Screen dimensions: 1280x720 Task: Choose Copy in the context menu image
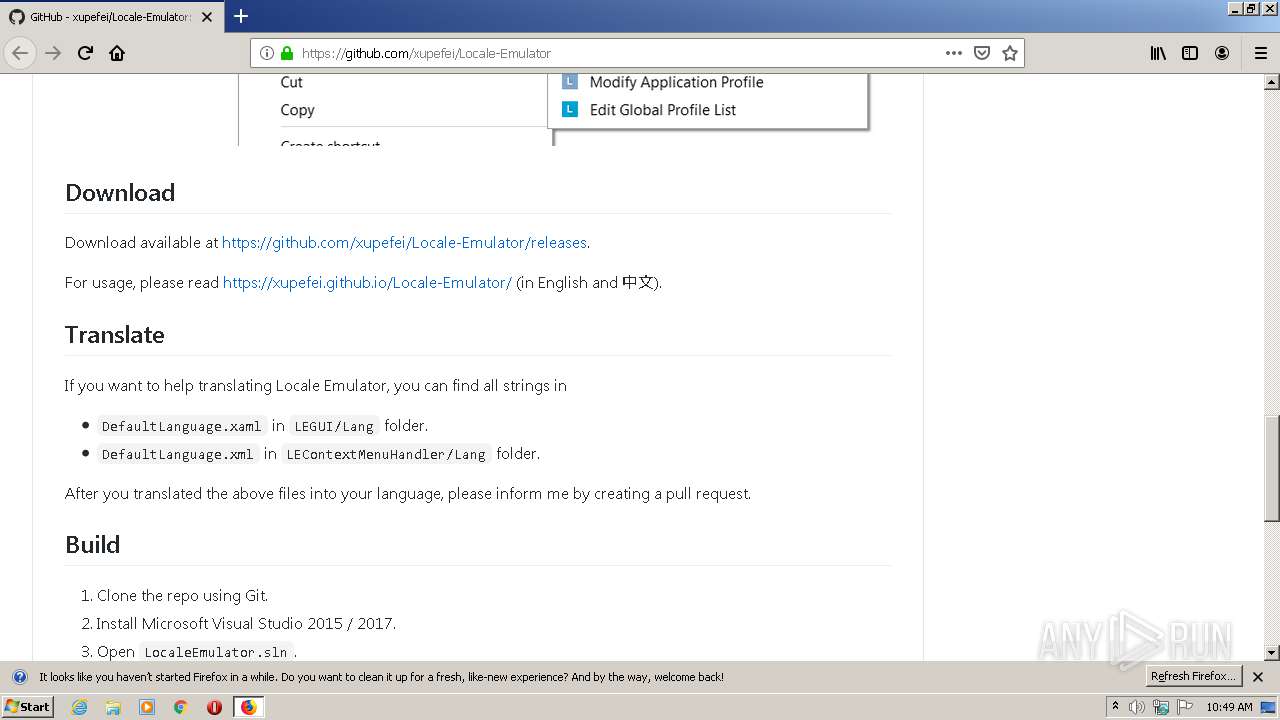click(x=297, y=110)
